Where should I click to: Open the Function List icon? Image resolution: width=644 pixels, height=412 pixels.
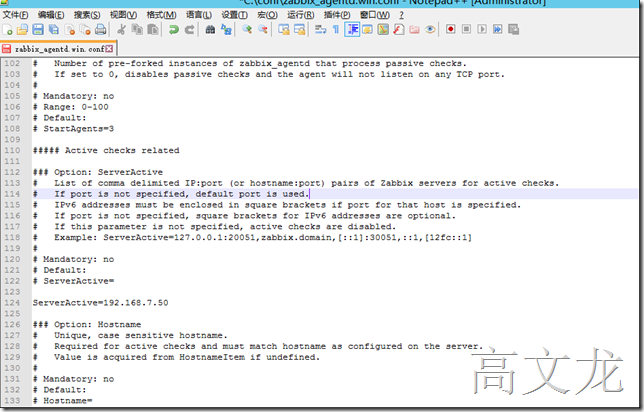tap(398, 30)
